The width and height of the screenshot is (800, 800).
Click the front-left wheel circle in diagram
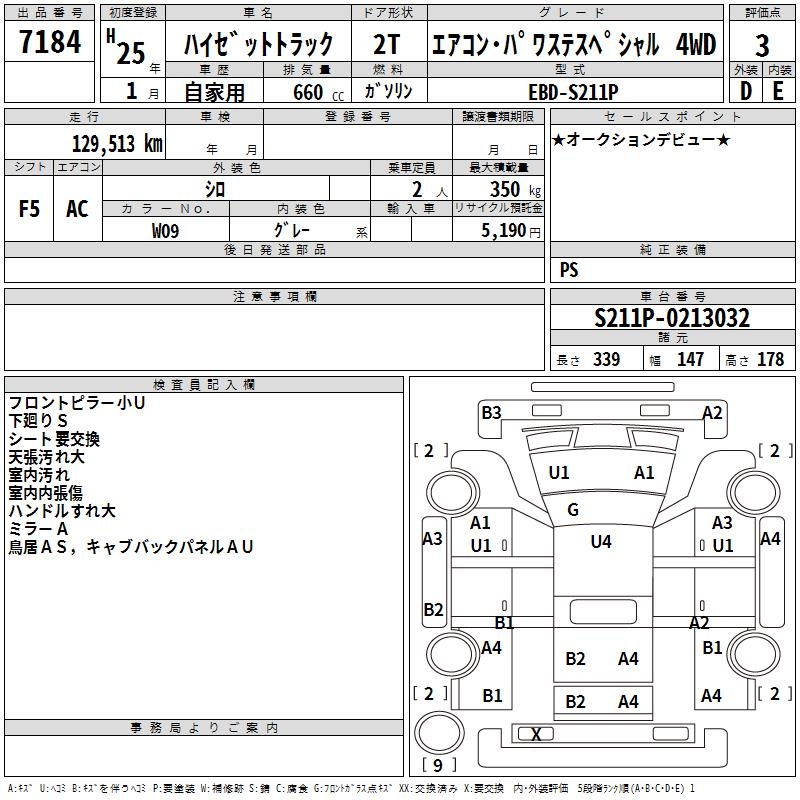click(x=452, y=494)
